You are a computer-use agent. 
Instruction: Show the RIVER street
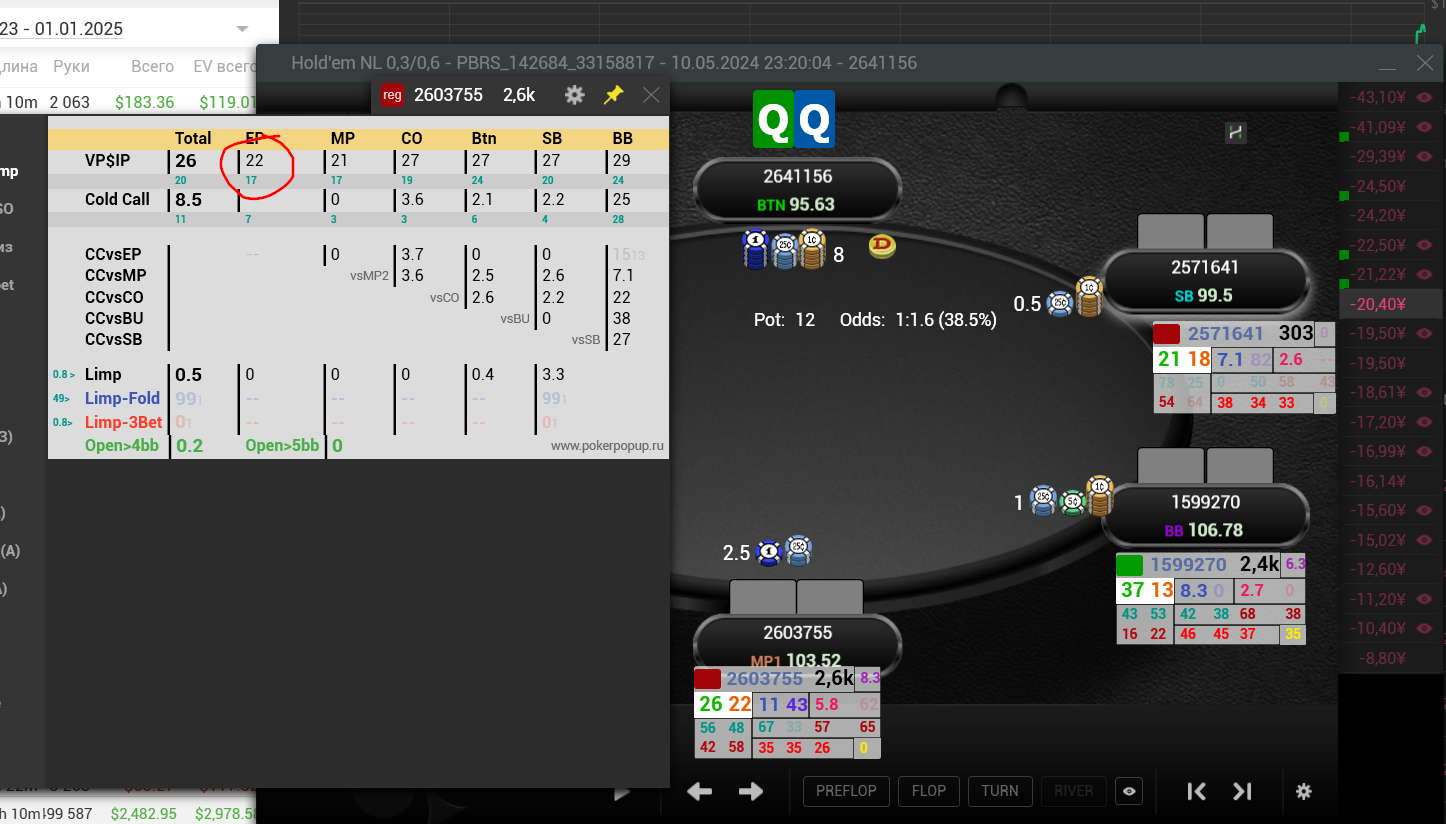tap(1074, 791)
